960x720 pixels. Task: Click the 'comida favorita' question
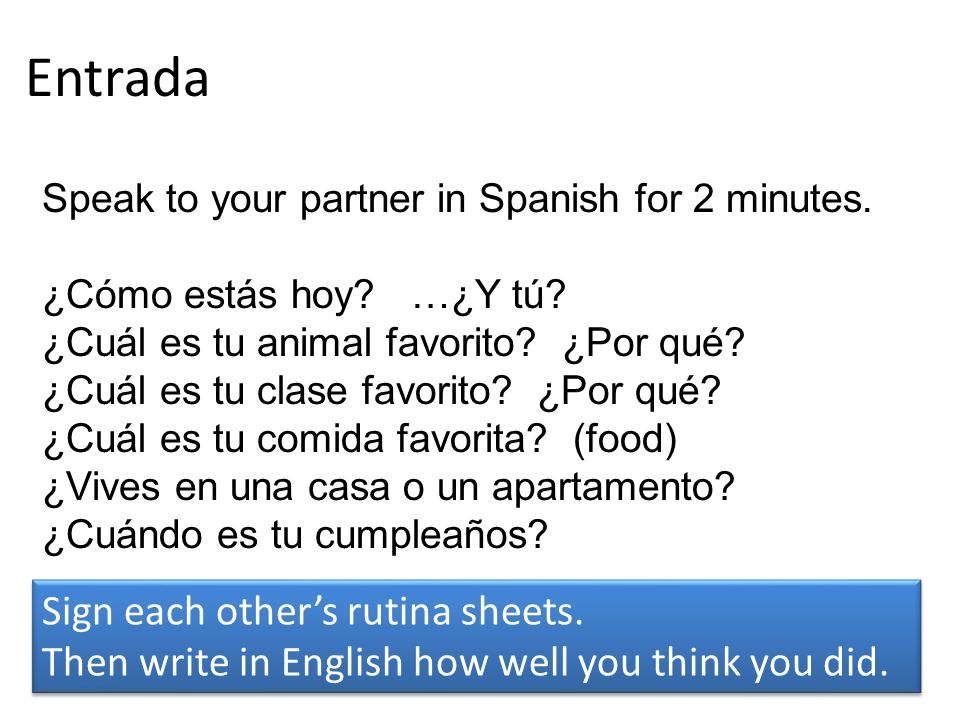[x=295, y=439]
